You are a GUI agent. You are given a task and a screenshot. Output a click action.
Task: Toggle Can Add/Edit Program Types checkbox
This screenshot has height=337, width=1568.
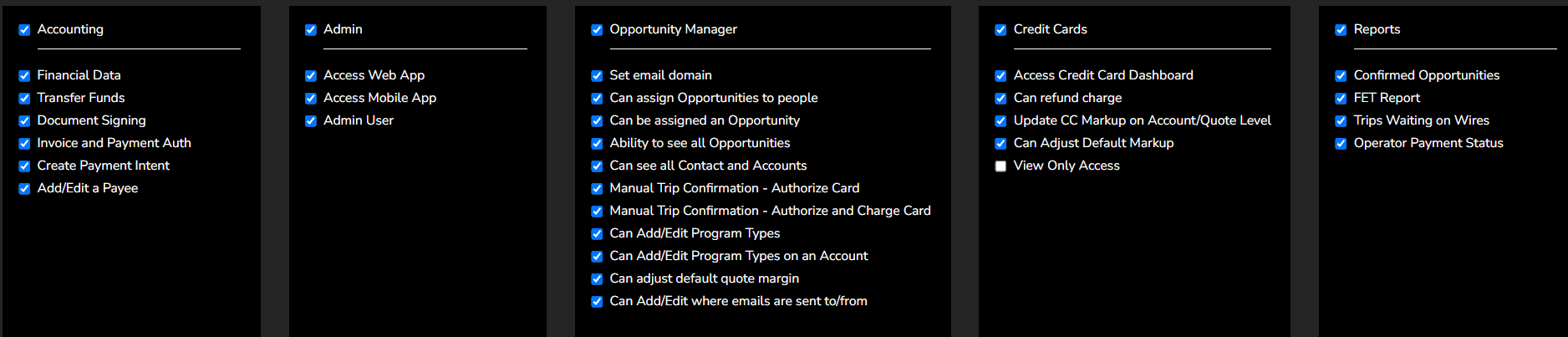point(597,234)
